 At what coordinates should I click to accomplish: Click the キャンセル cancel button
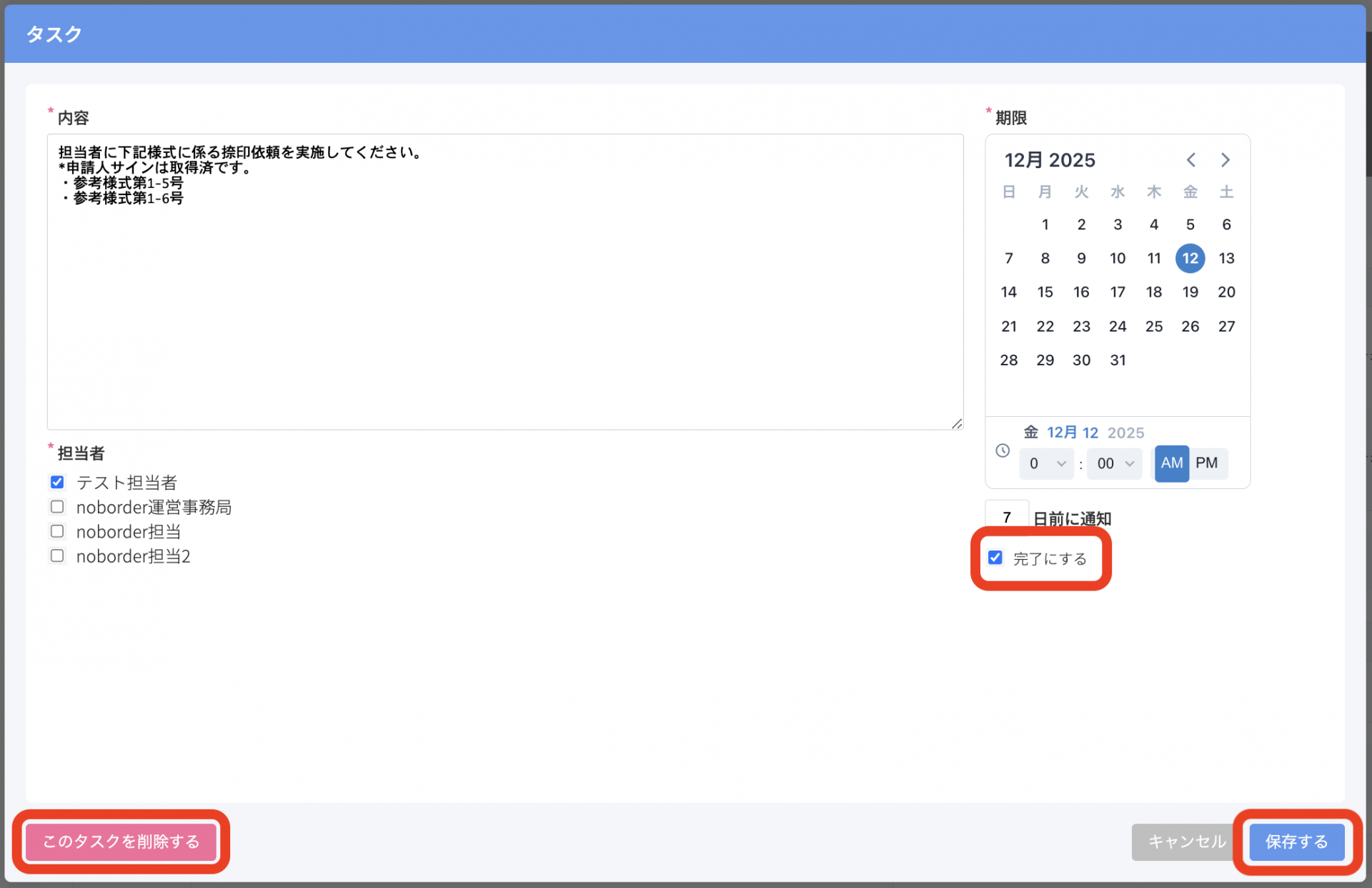point(1183,842)
